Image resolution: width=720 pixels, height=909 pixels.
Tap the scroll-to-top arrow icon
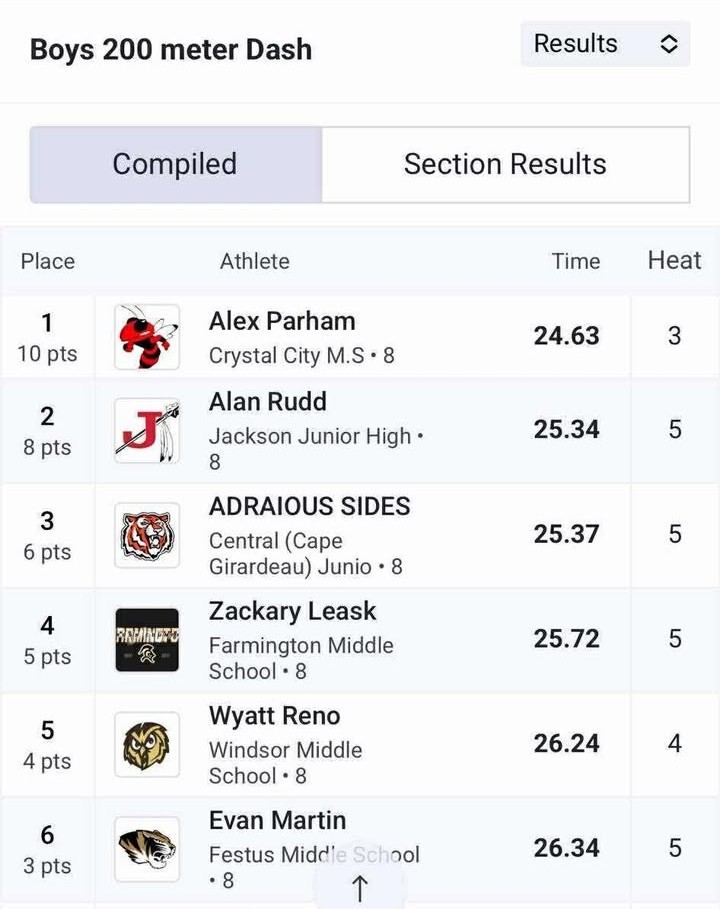pos(359,888)
